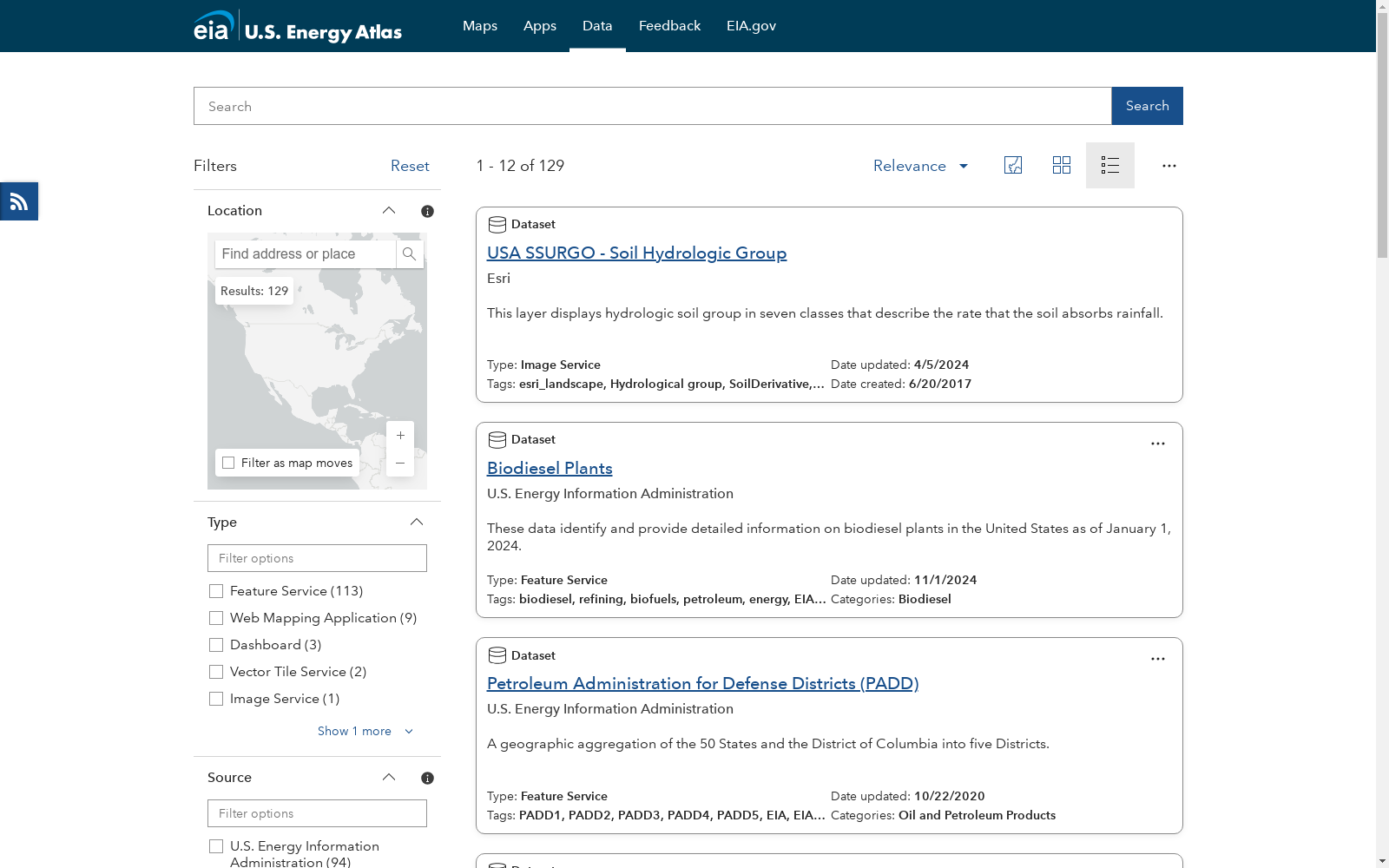Viewport: 1389px width, 868px height.
Task: Open the results more options menu
Action: tap(1169, 166)
